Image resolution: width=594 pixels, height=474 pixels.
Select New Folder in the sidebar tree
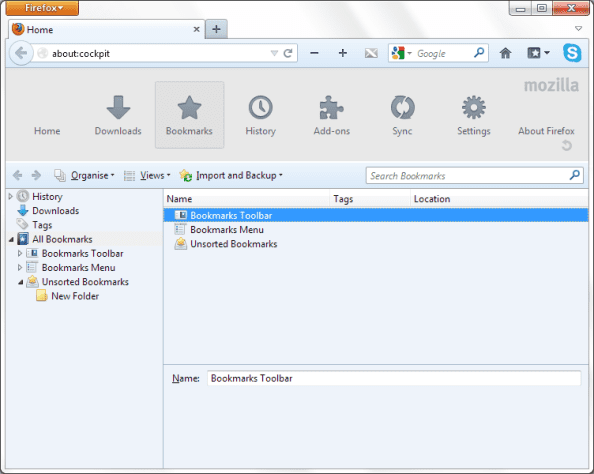tap(75, 296)
